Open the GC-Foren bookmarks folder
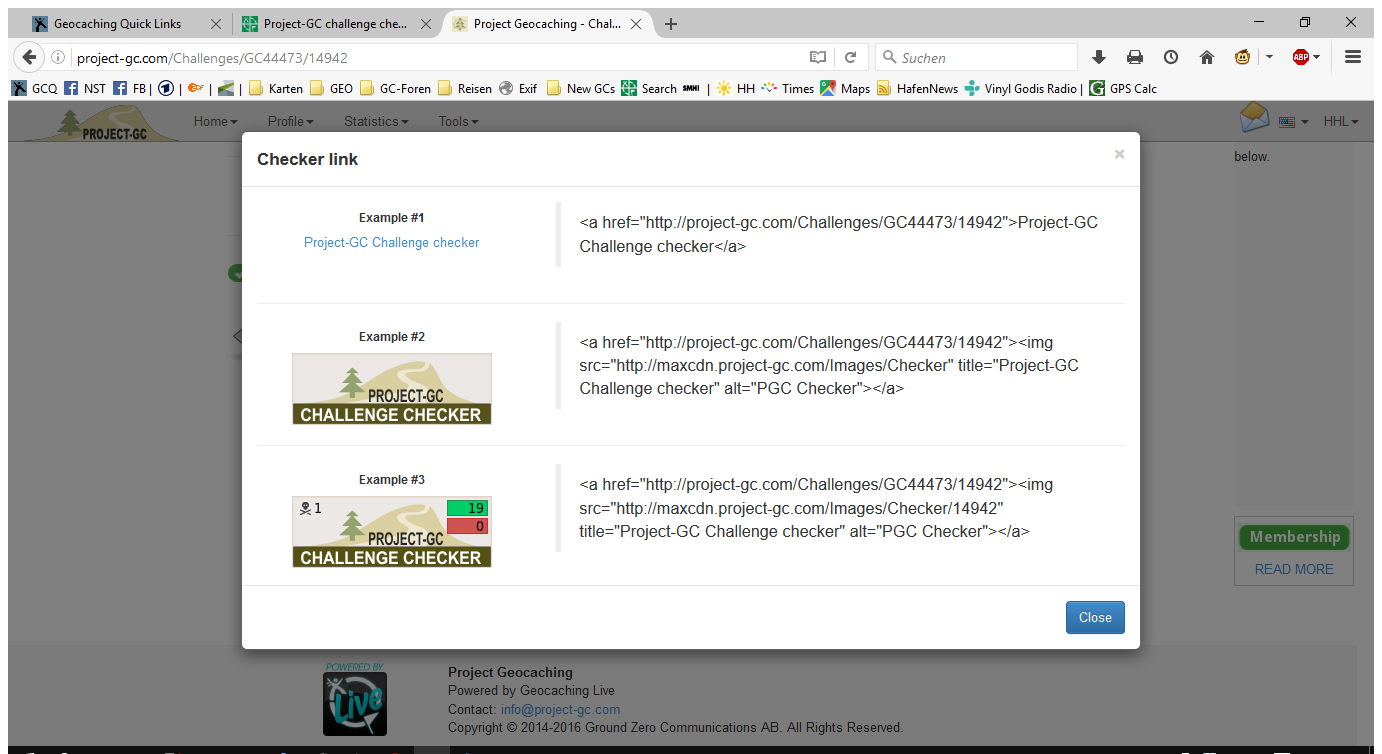Screen dimensions: 1382x754 click(395, 89)
